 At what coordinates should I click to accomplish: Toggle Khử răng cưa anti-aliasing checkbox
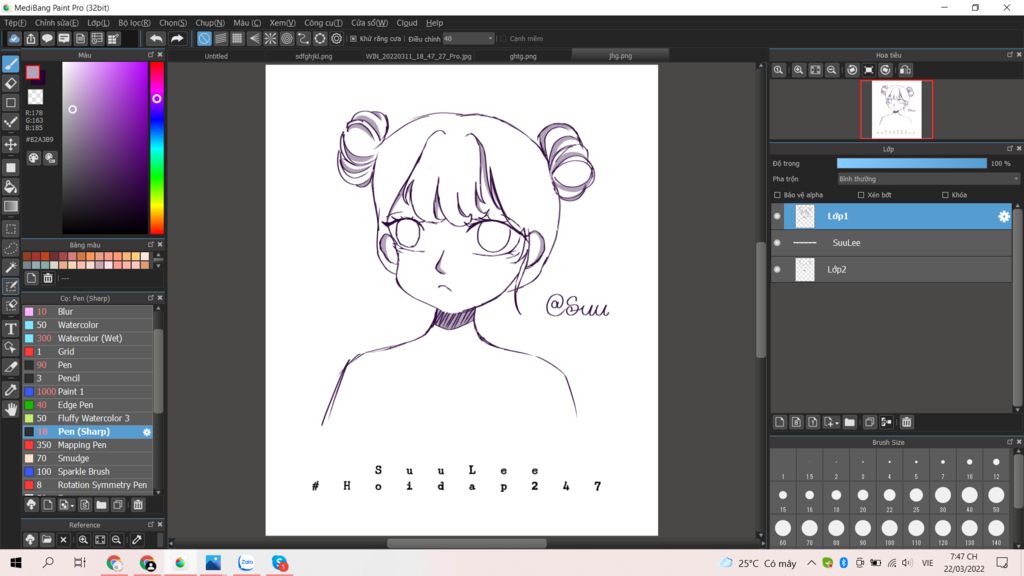(353, 39)
